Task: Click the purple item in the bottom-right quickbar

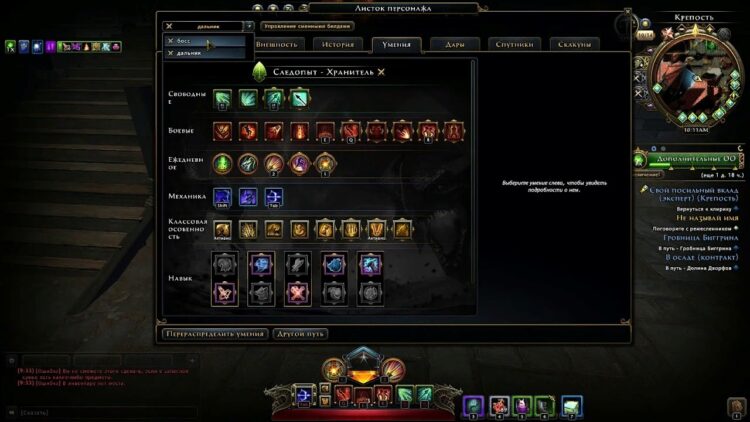Action: [474, 406]
